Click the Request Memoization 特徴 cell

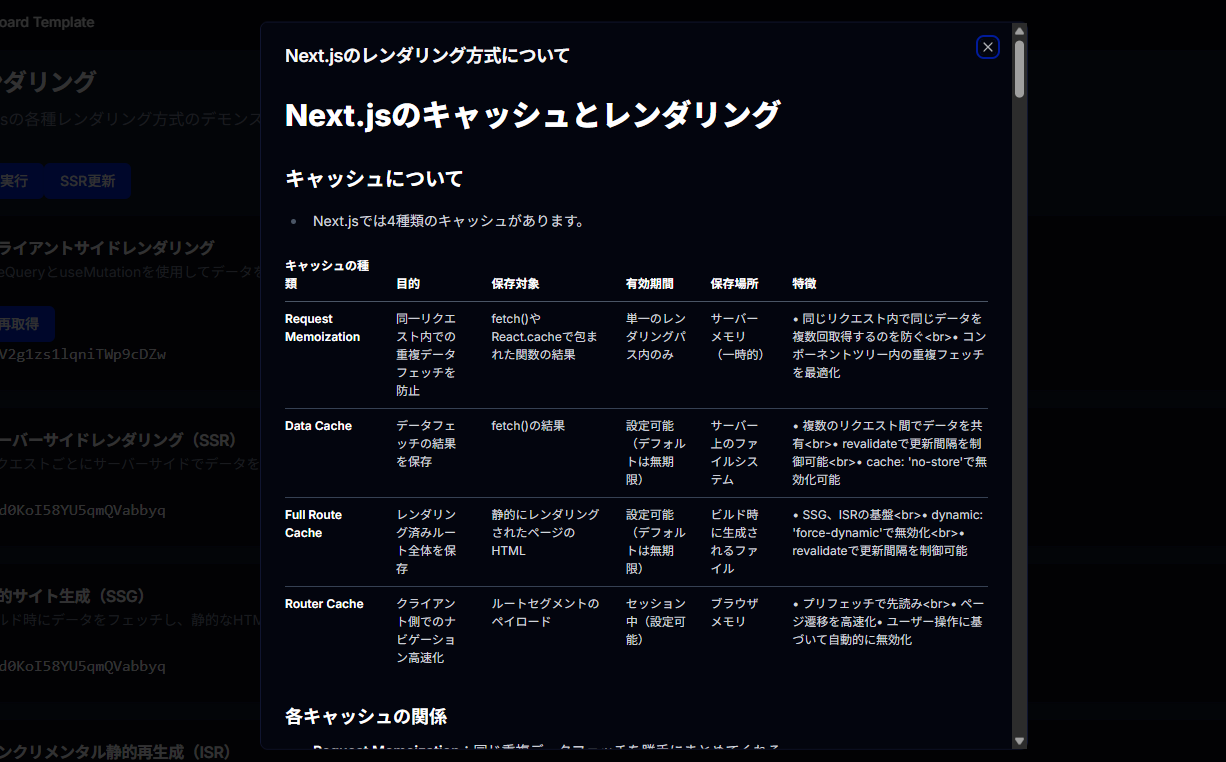point(889,346)
